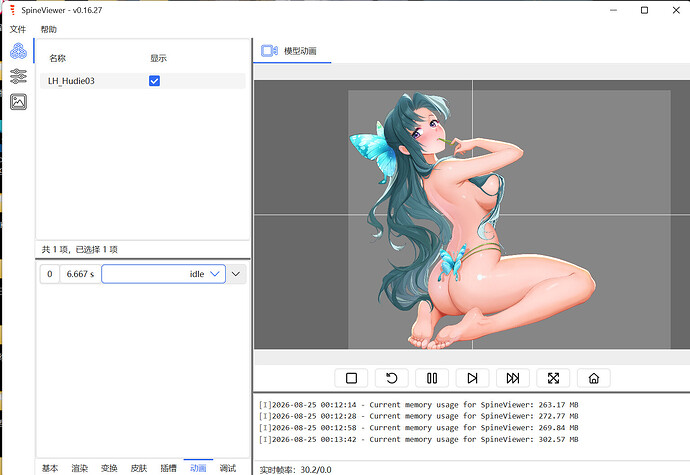
Task: Uncheck the LH_Hudie03 display checkbox
Action: tap(154, 81)
